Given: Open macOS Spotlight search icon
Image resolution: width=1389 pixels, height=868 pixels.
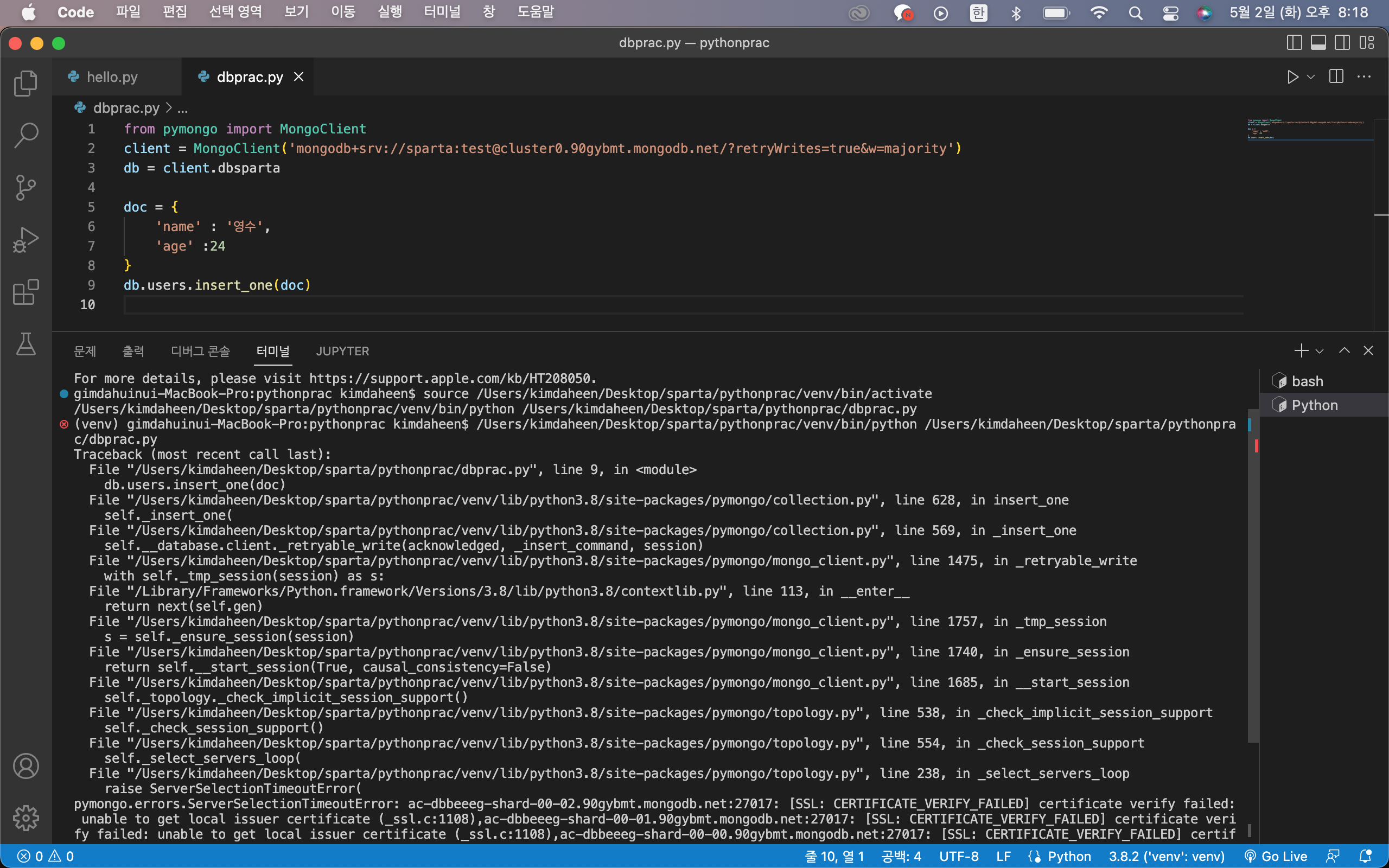Looking at the screenshot, I should pyautogui.click(x=1135, y=12).
